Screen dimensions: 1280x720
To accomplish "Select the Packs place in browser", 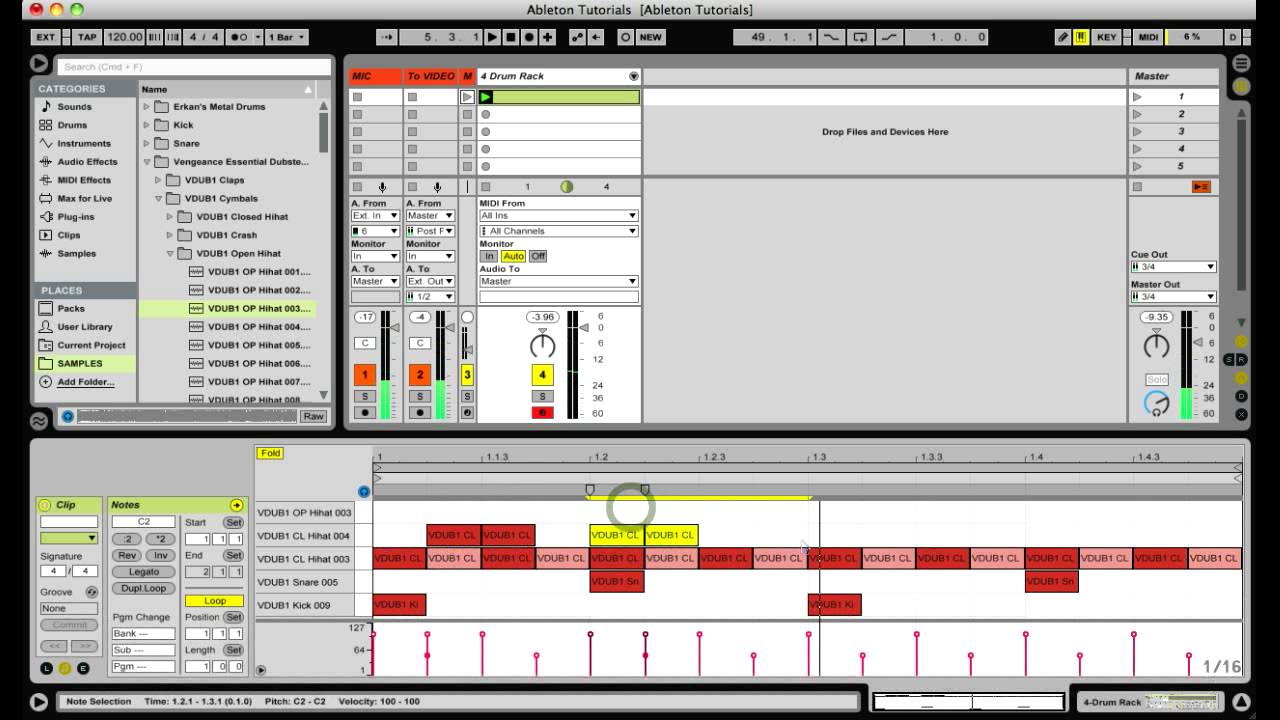I will (x=71, y=309).
